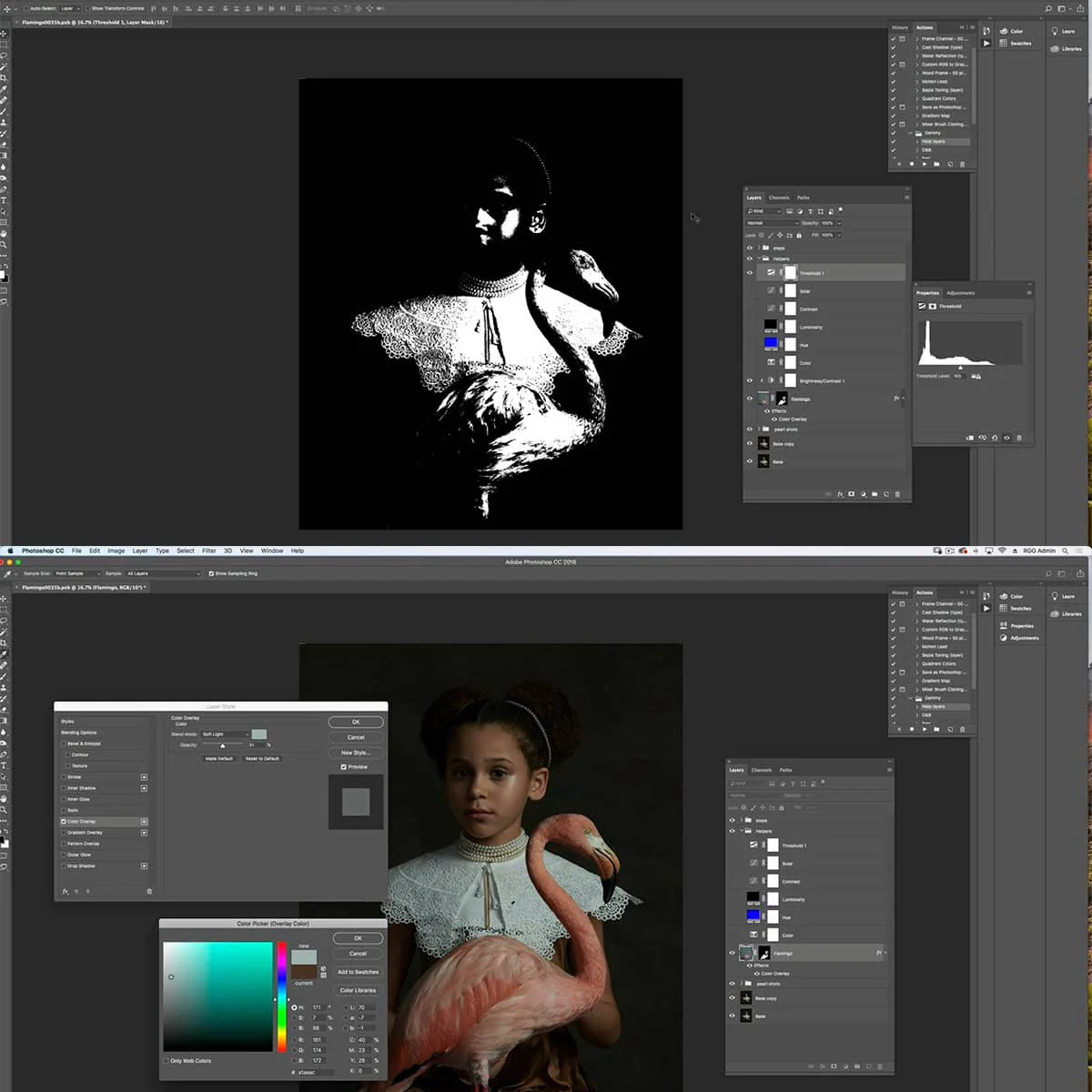Viewport: 1092px width, 1092px height.
Task: Collapse the Color Overlay effects under Flamingo
Action: click(x=903, y=399)
